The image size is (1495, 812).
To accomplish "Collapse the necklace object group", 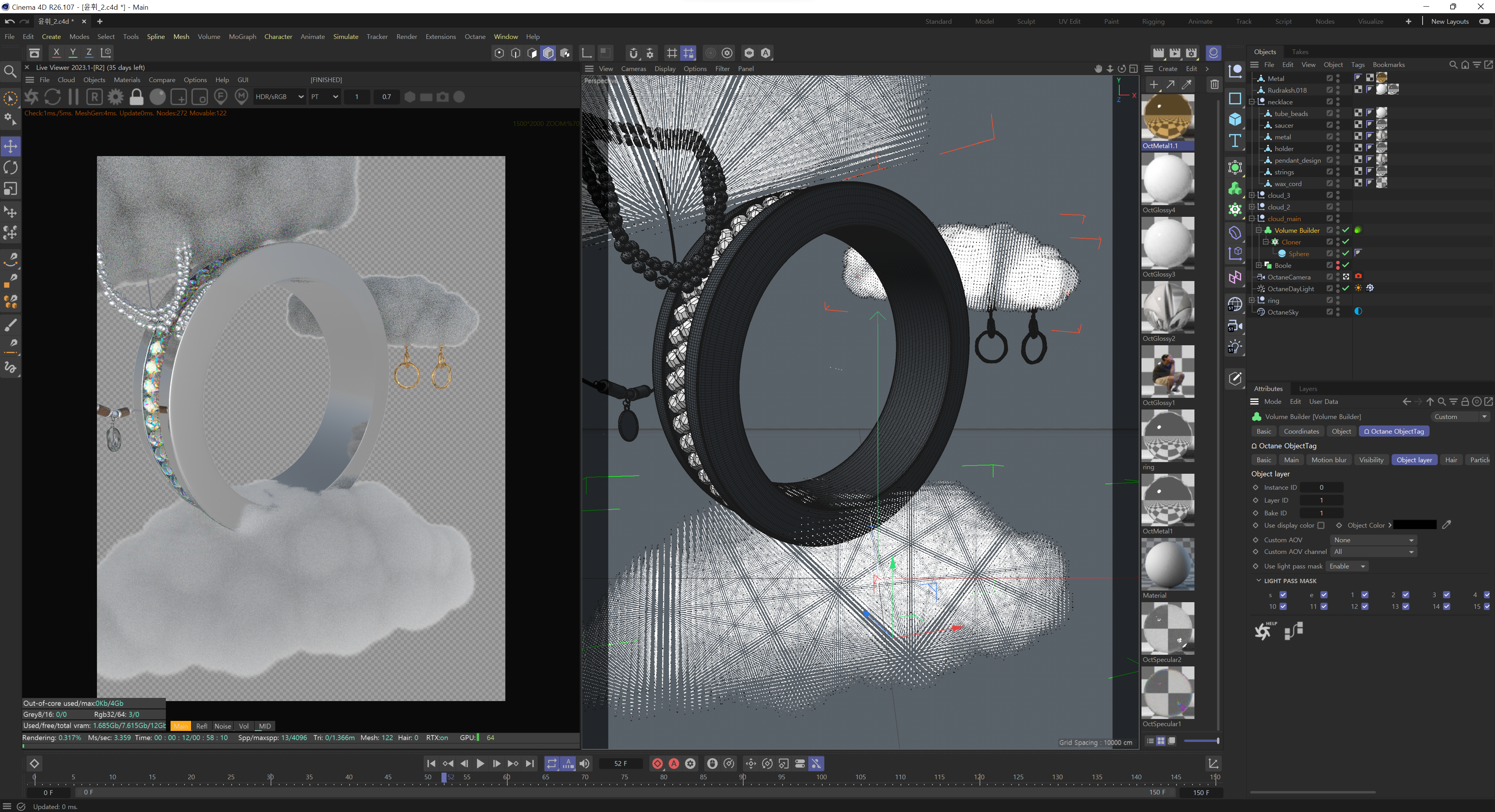I will tap(1252, 102).
